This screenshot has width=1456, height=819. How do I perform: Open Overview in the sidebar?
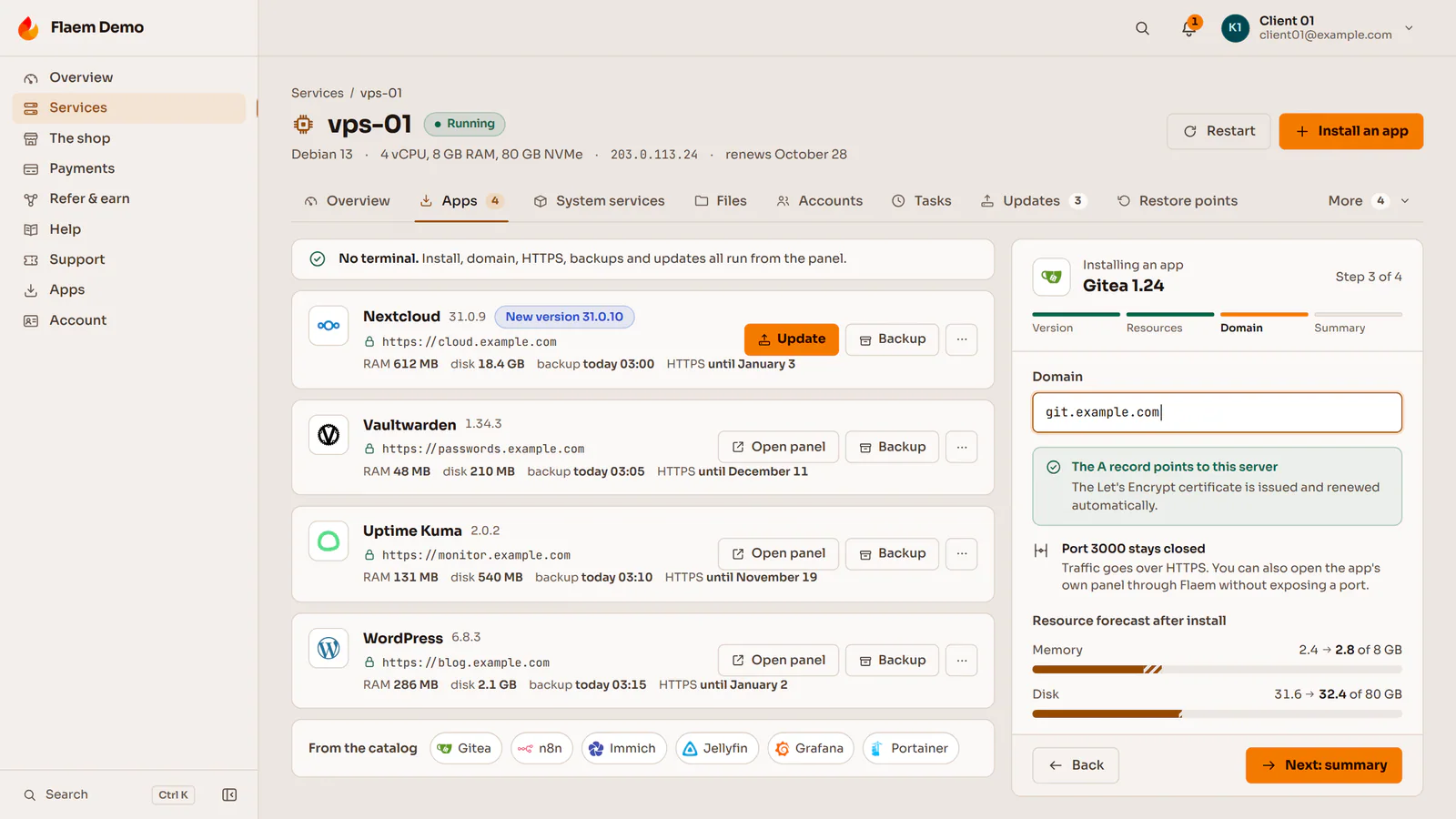point(129,77)
